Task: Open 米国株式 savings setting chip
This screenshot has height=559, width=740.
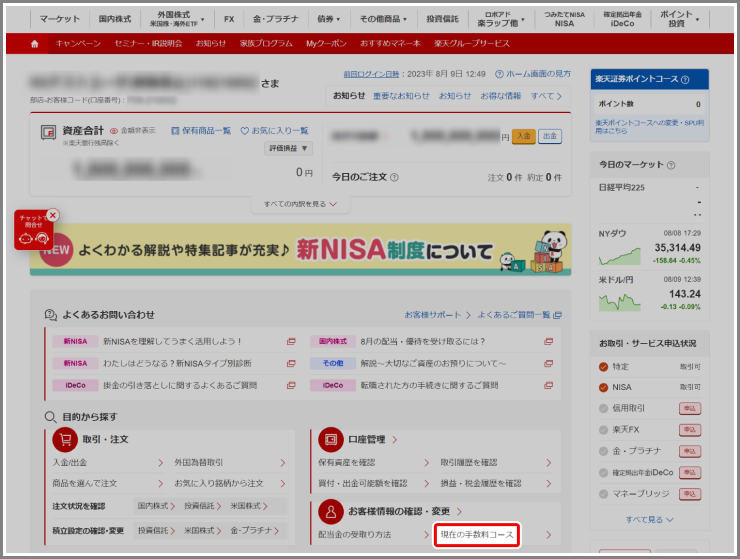Action: (x=202, y=531)
